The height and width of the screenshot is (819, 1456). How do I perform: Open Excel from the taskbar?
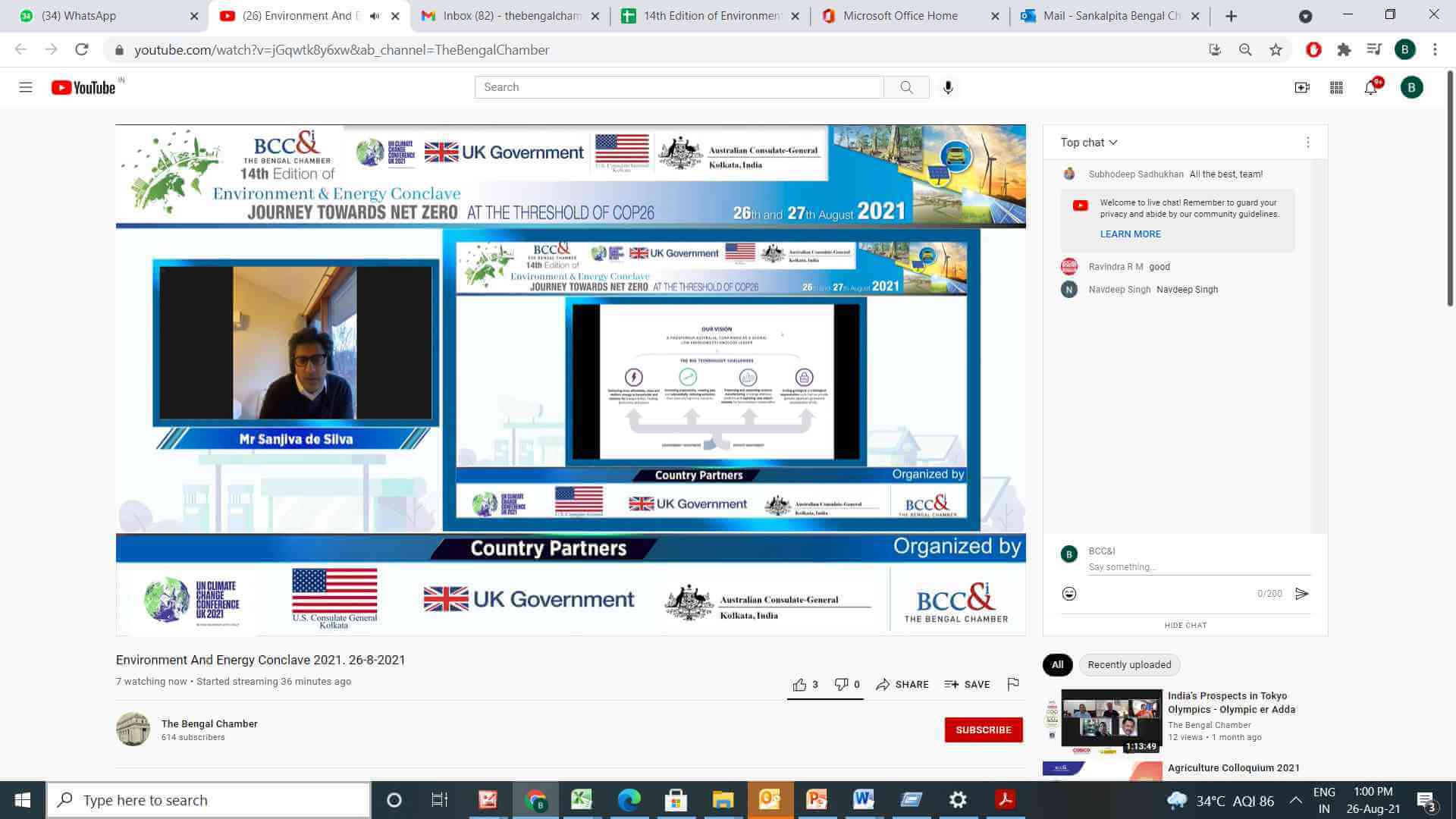(582, 800)
